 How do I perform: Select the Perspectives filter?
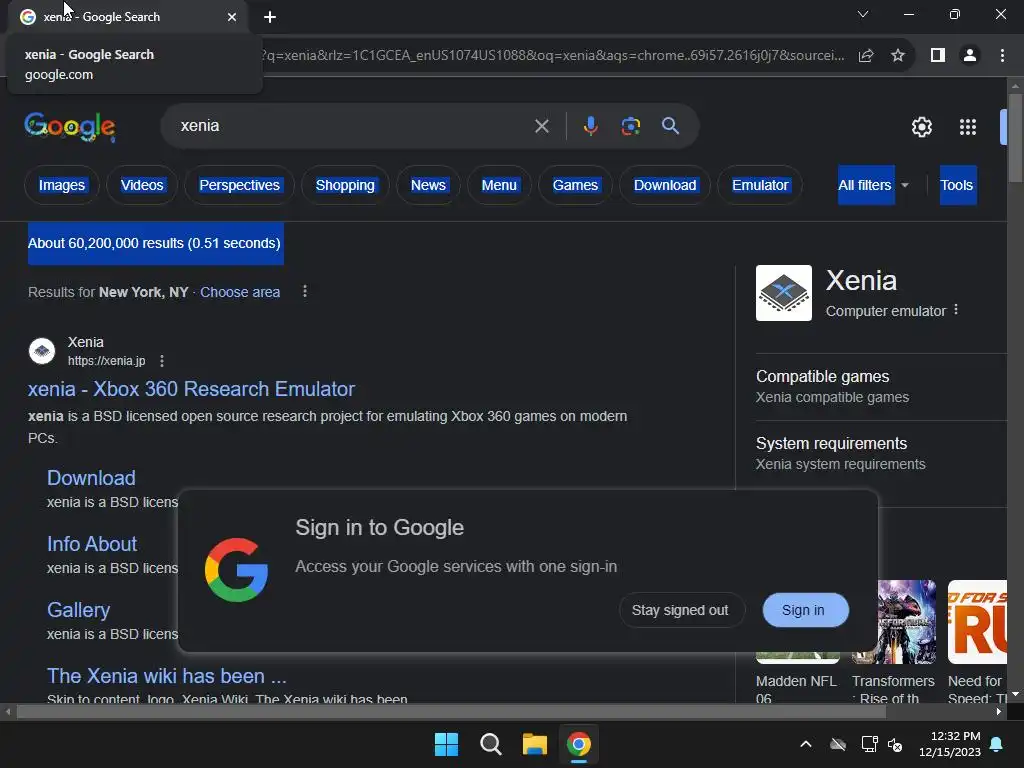click(x=239, y=185)
